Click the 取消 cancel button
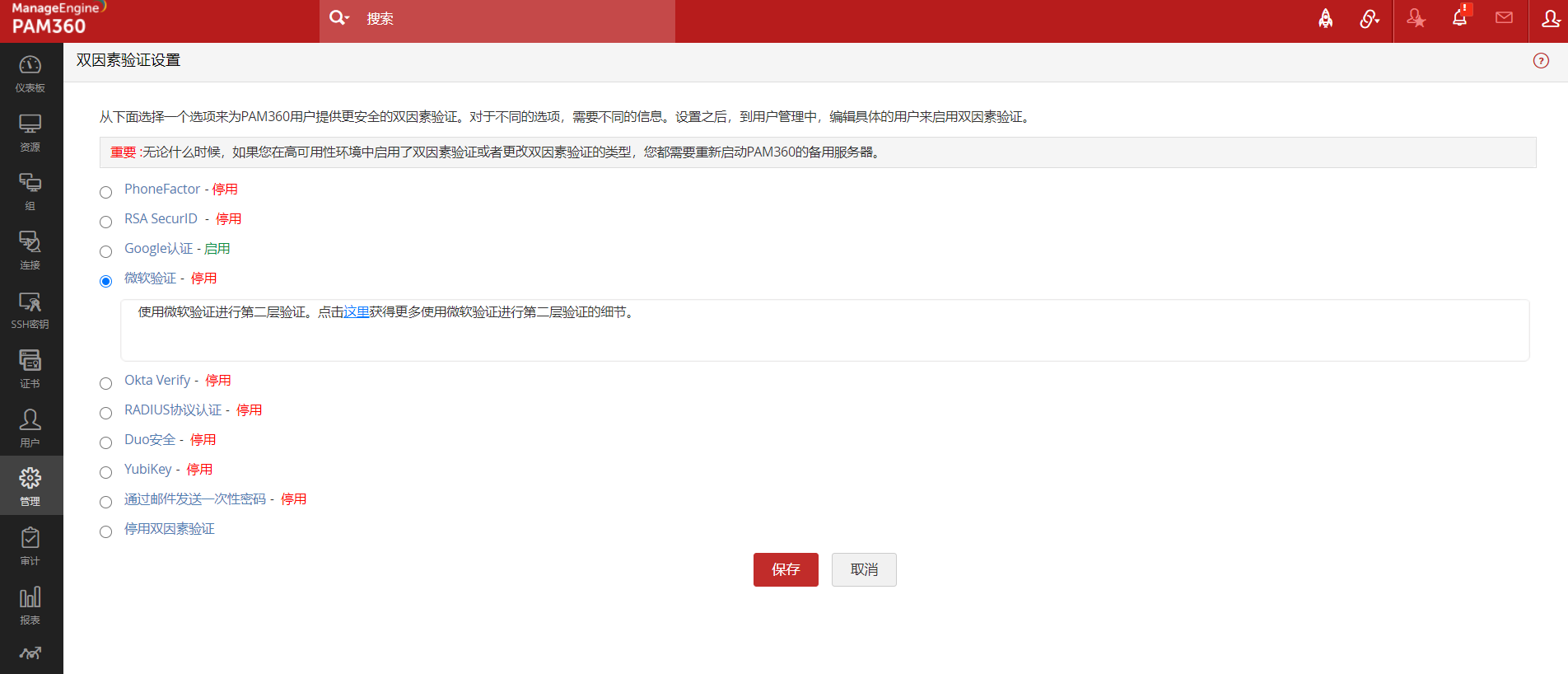 (x=864, y=569)
